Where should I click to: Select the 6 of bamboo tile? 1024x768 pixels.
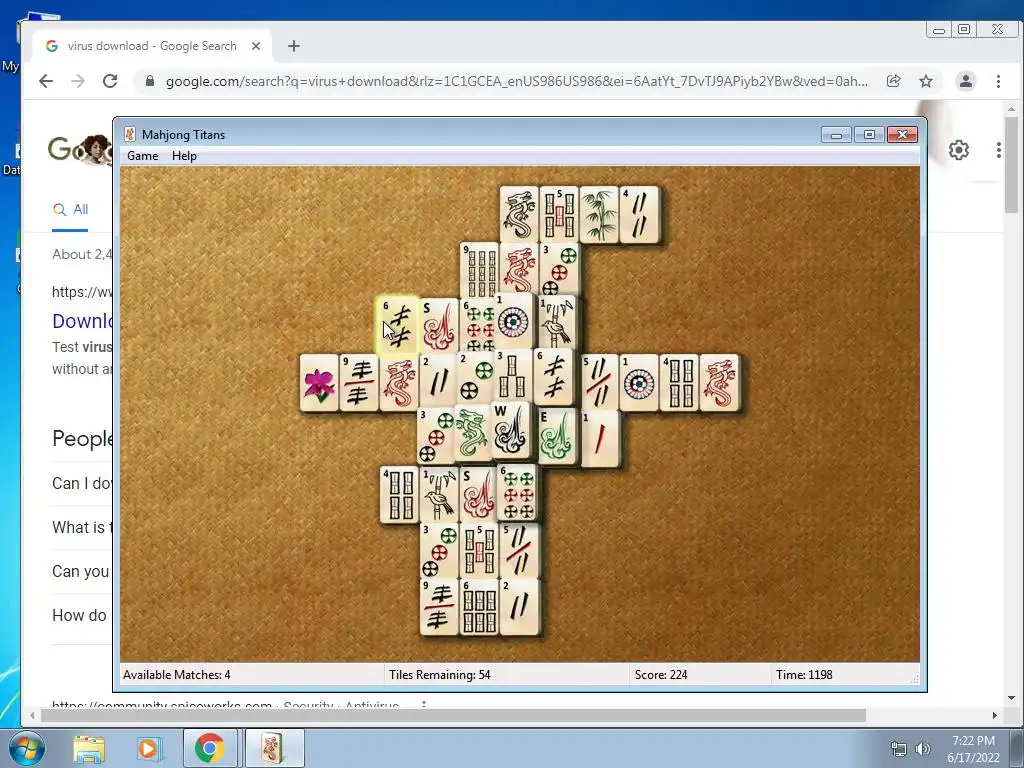(479, 607)
